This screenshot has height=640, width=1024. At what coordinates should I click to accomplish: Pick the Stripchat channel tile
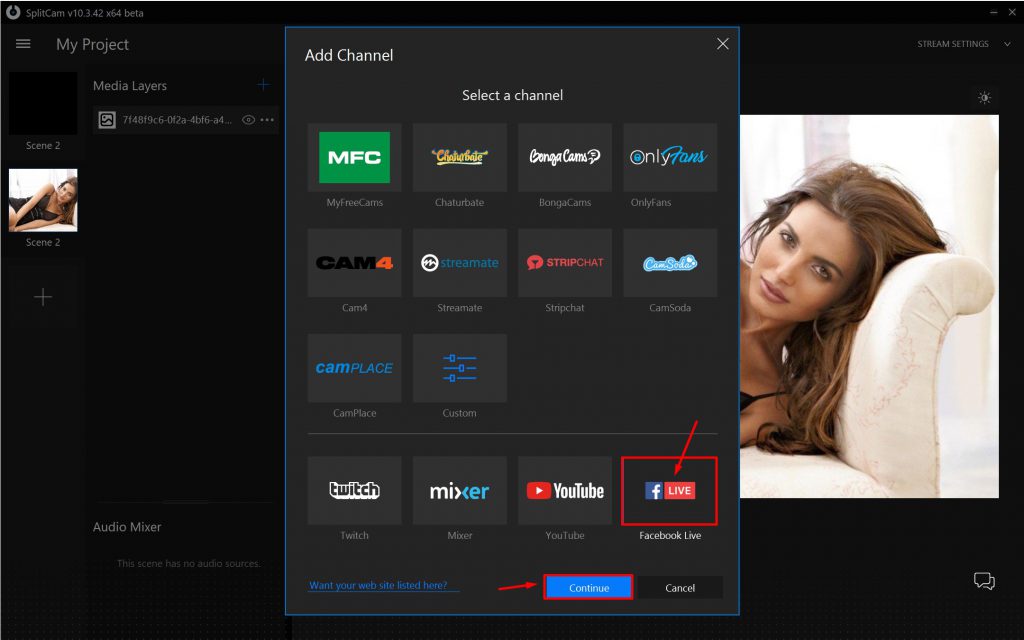click(x=565, y=263)
